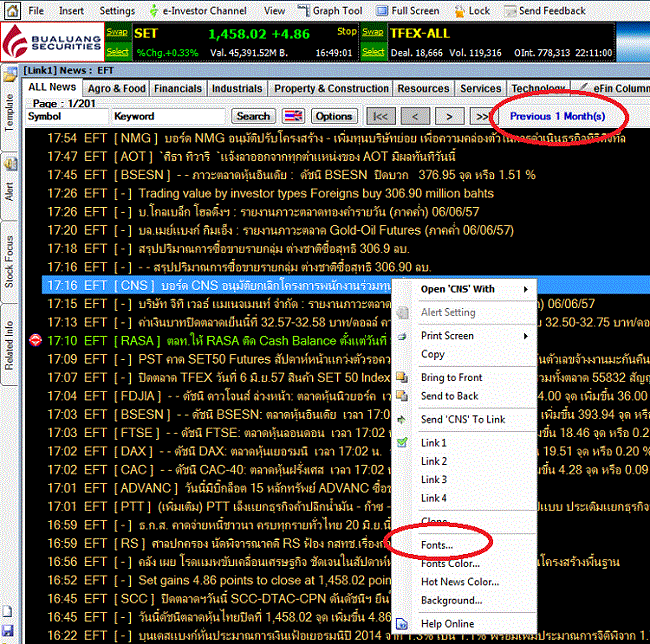The image size is (650, 644).
Task: Click the new document icon at bottom left
Action: point(7,611)
